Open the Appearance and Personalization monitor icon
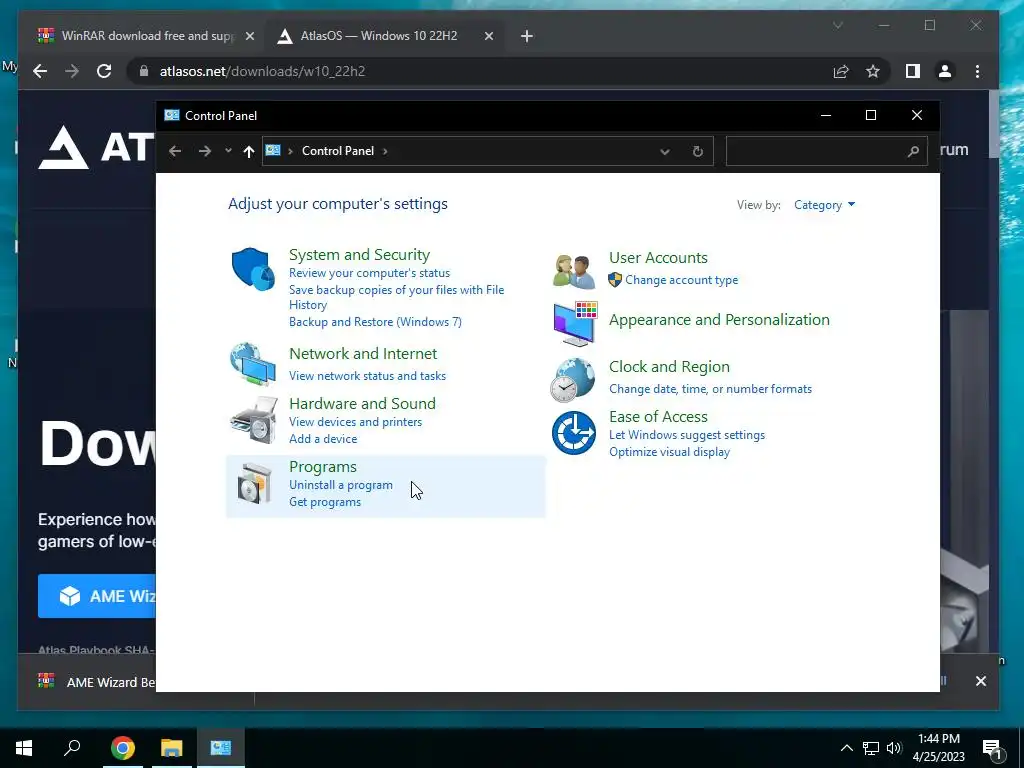Screen dimensions: 1024x768 [x=575, y=323]
